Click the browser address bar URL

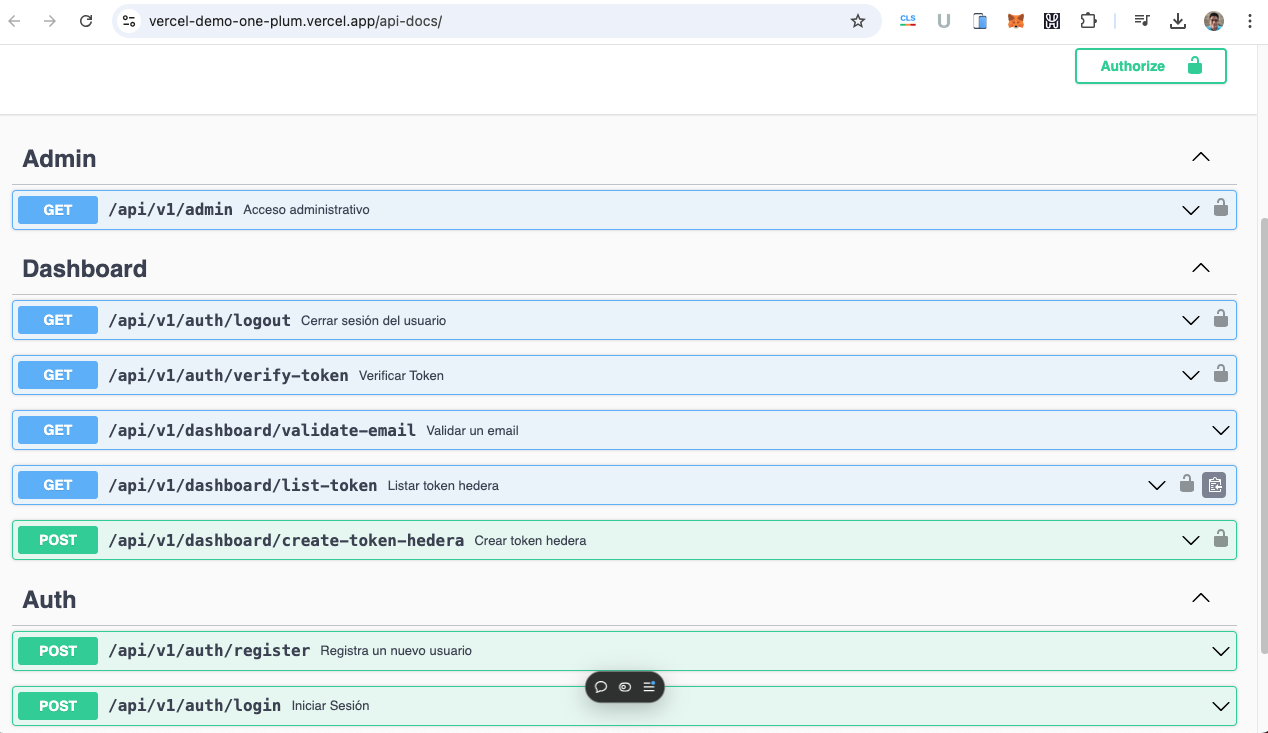pyautogui.click(x=295, y=21)
